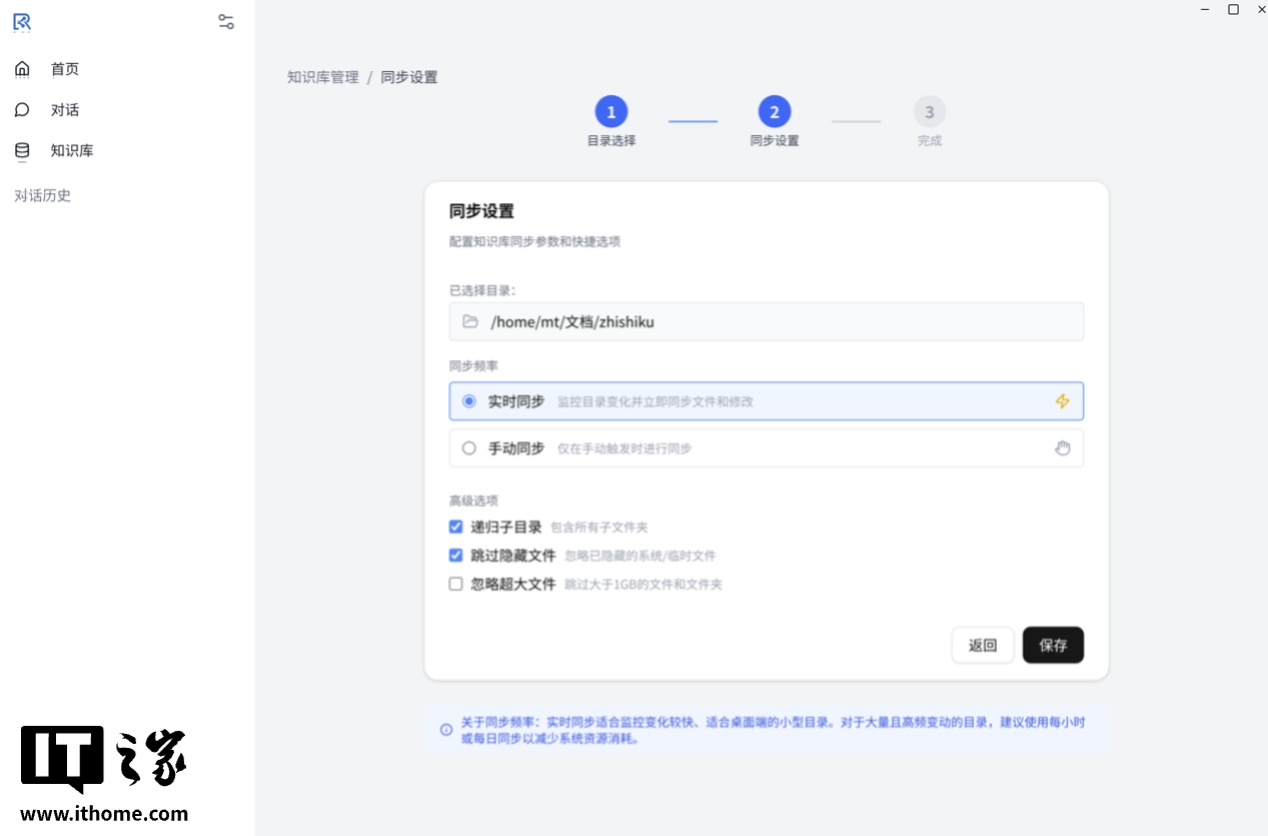Click the app logo in the sidebar
This screenshot has height=836, width=1268.
click(21, 22)
